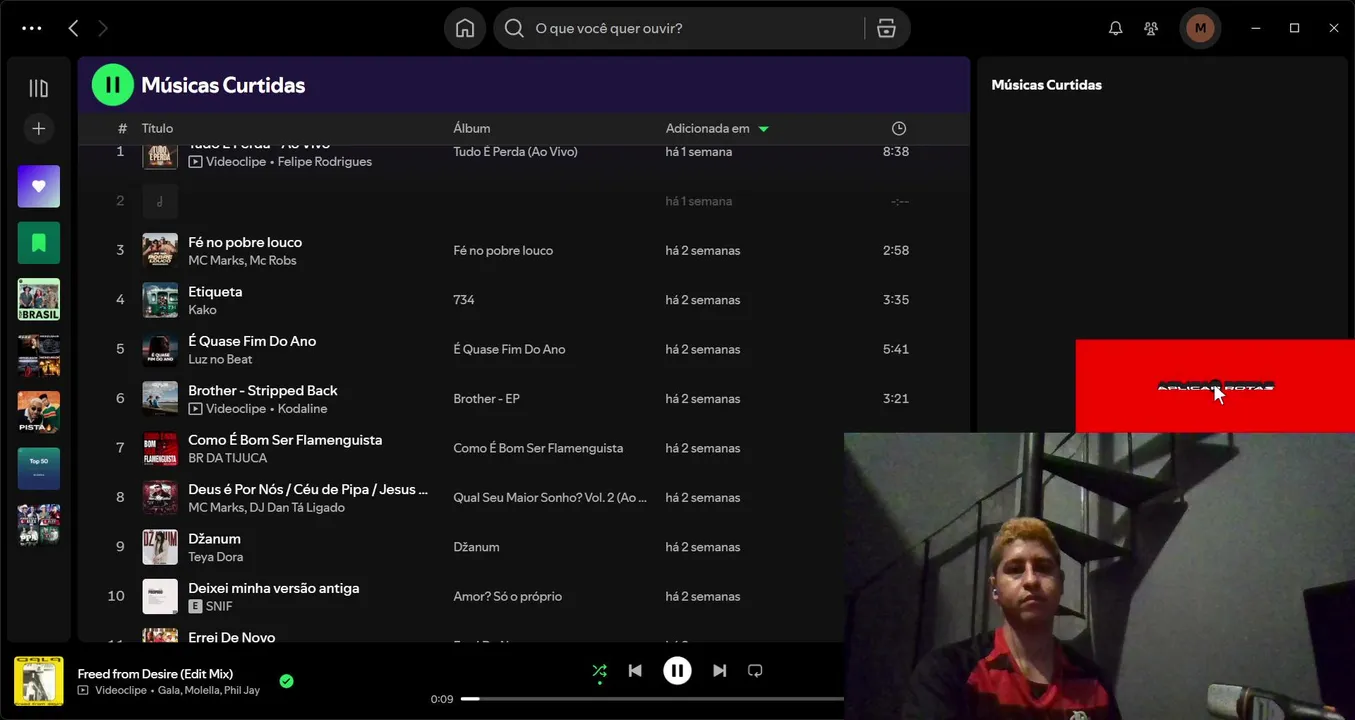Click Džanum album cover thumbnail
This screenshot has height=720, width=1355.
click(x=160, y=547)
